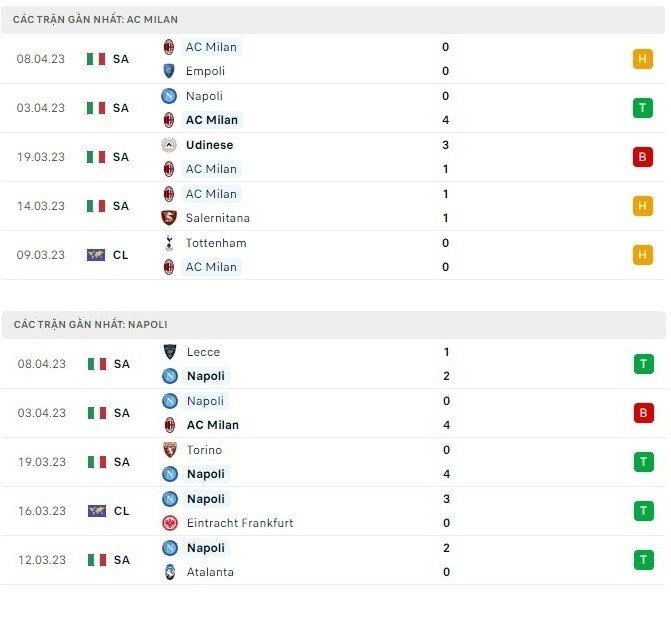
Task: Click the Empoli team crest
Action: (169, 71)
